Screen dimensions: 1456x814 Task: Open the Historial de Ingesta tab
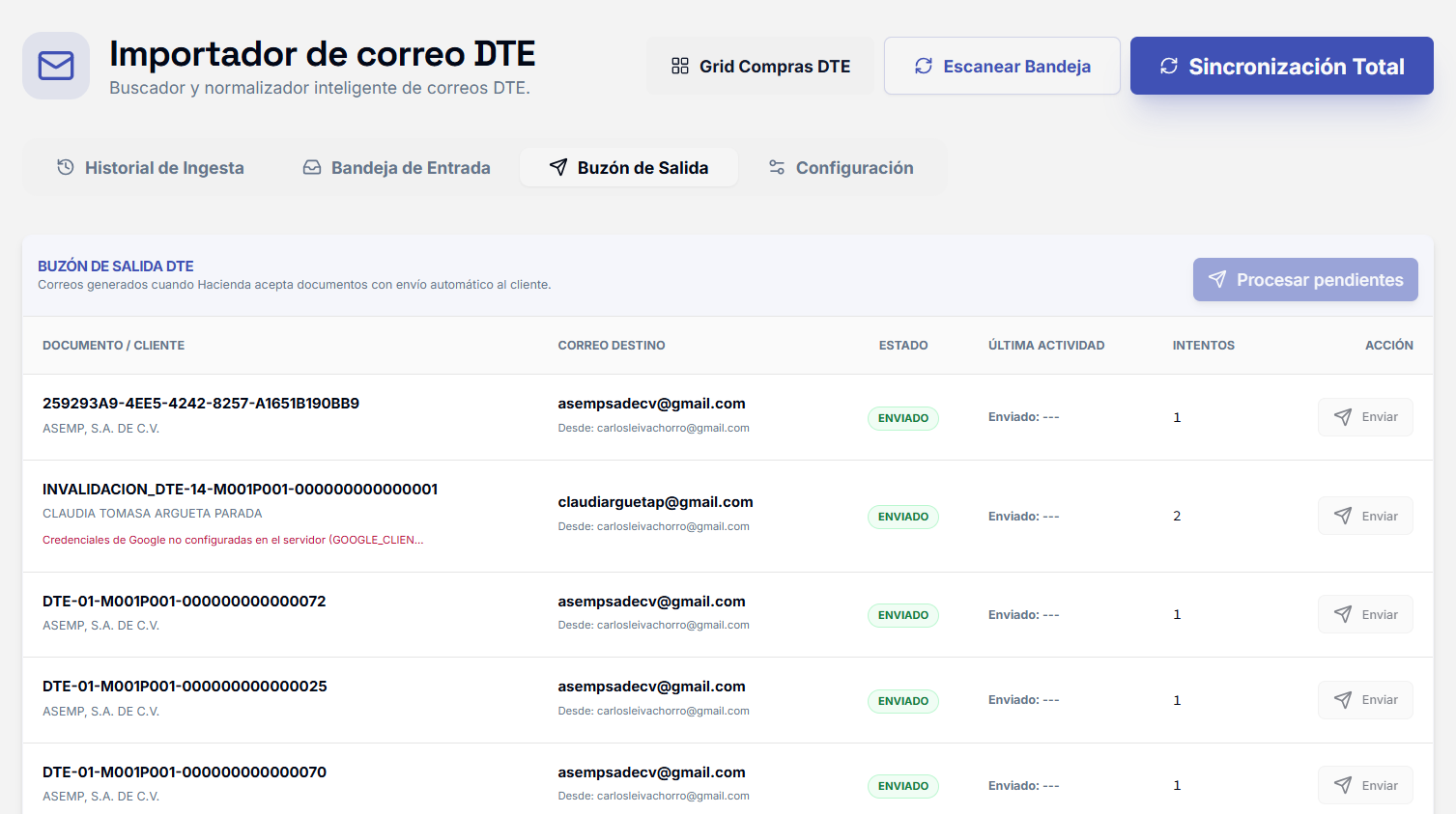click(150, 167)
